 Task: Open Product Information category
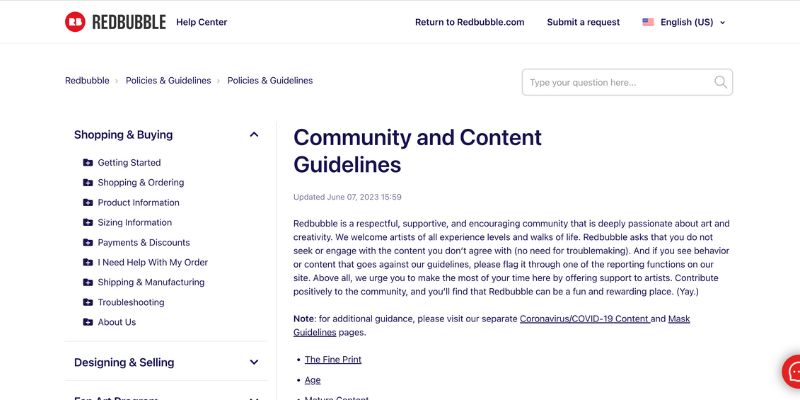coord(138,203)
